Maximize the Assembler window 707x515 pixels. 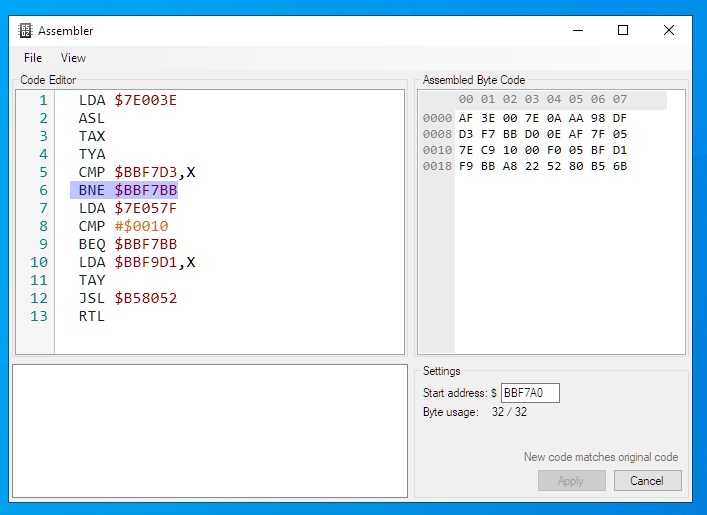click(623, 30)
